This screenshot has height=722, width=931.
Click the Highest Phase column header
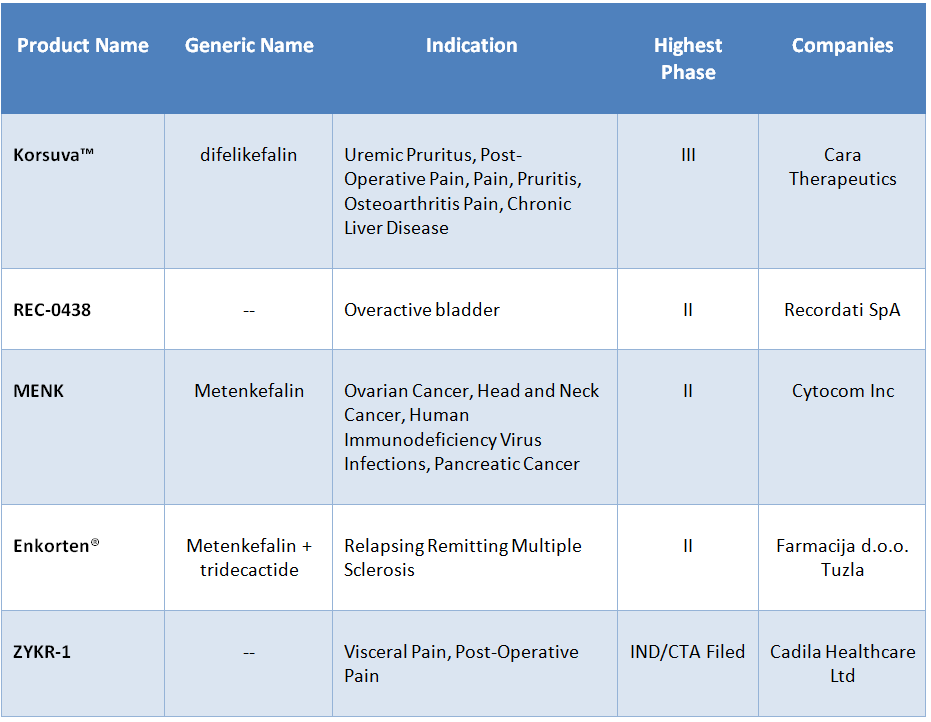[x=688, y=59]
